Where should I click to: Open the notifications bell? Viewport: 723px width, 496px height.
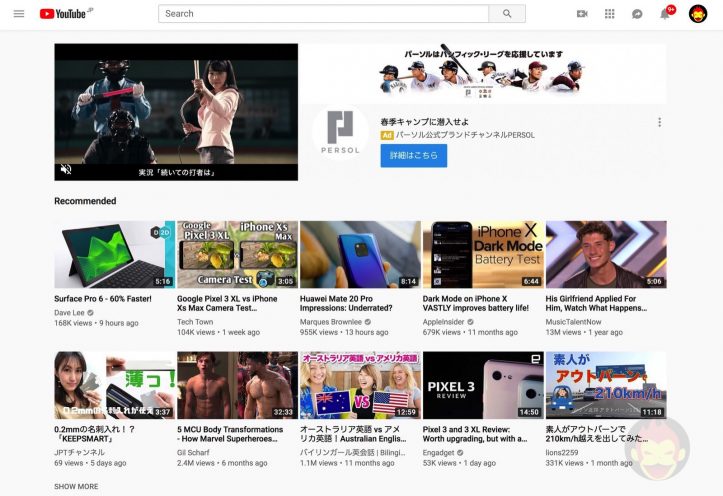[665, 14]
